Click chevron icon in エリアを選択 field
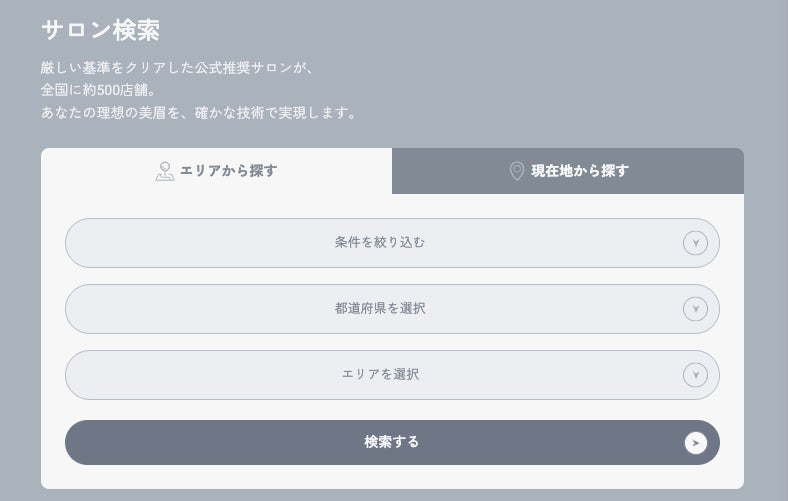 point(695,375)
